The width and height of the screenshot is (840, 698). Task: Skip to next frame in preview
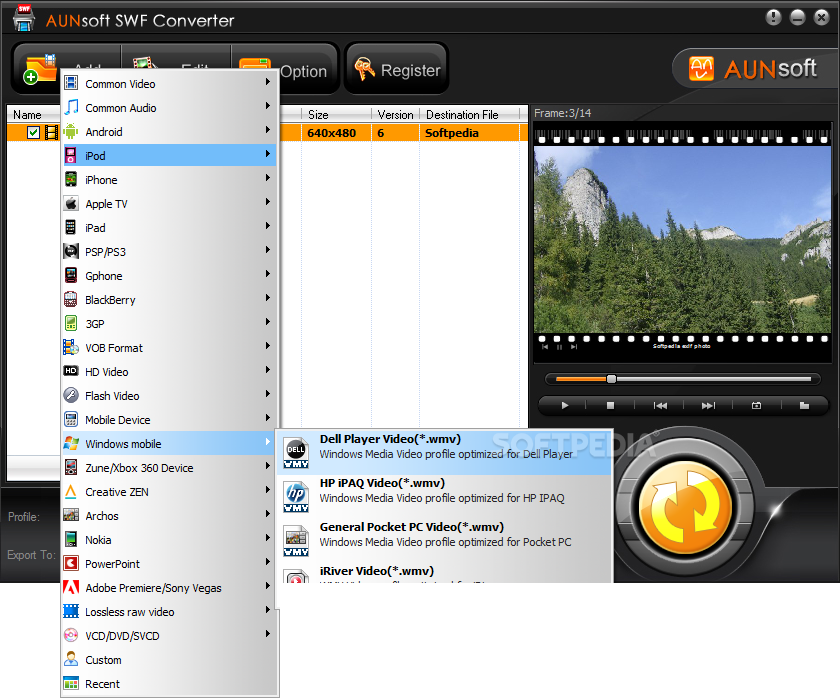pos(708,406)
